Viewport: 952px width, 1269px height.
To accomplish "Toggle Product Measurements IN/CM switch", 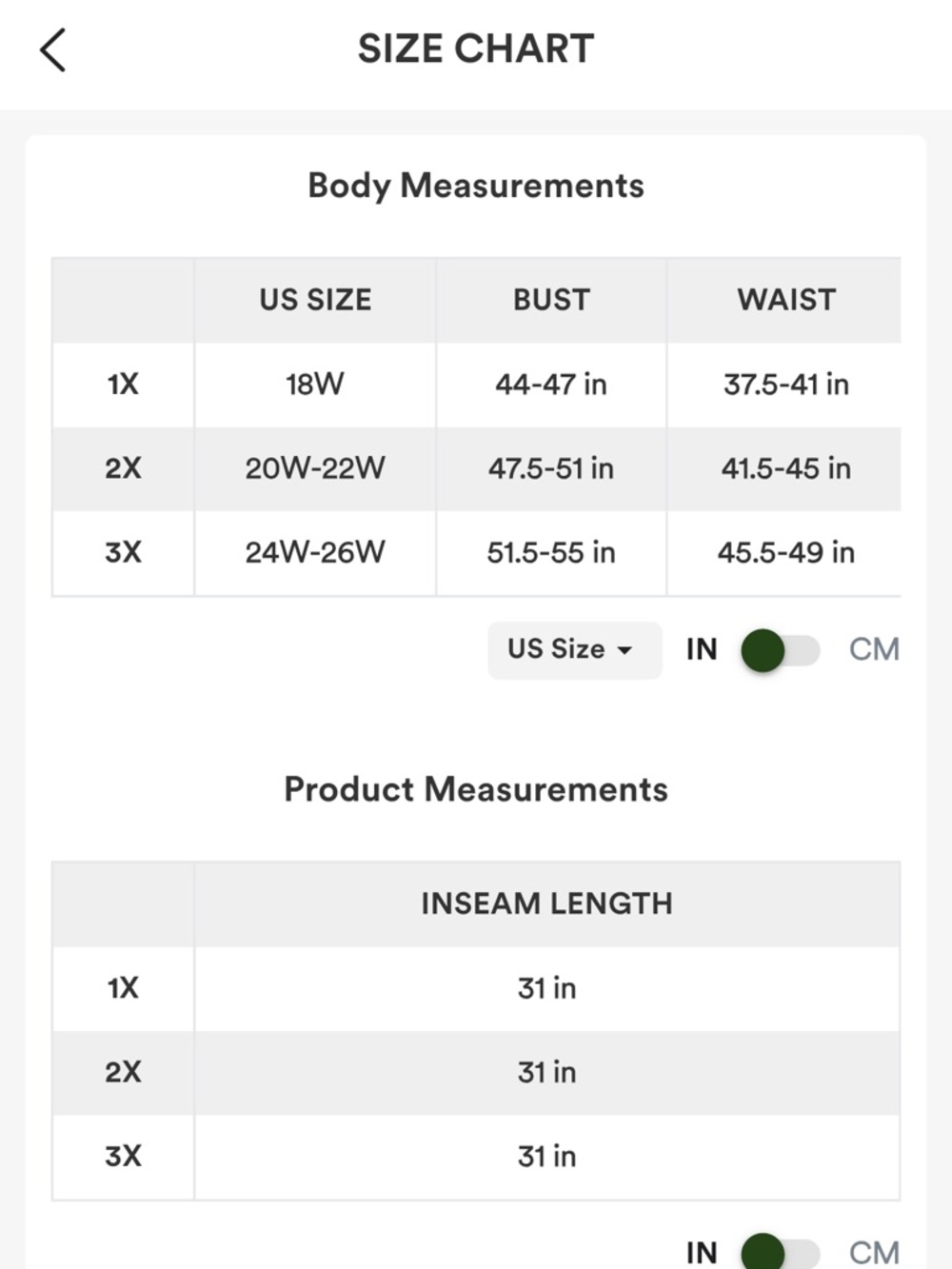I will pos(780,1251).
